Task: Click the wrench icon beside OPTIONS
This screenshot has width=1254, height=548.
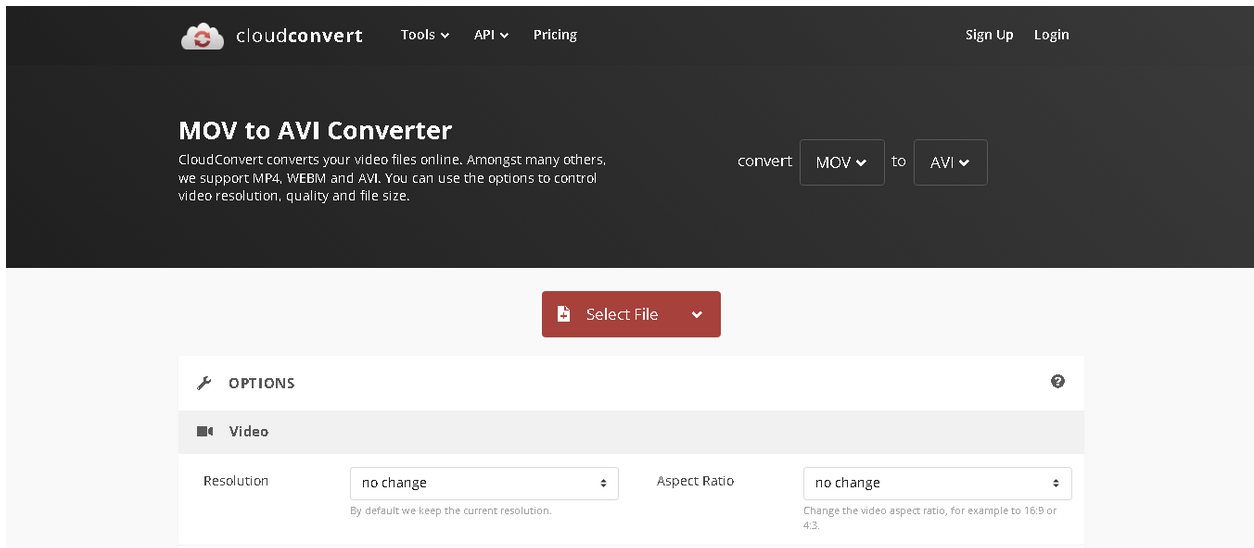Action: [x=205, y=383]
